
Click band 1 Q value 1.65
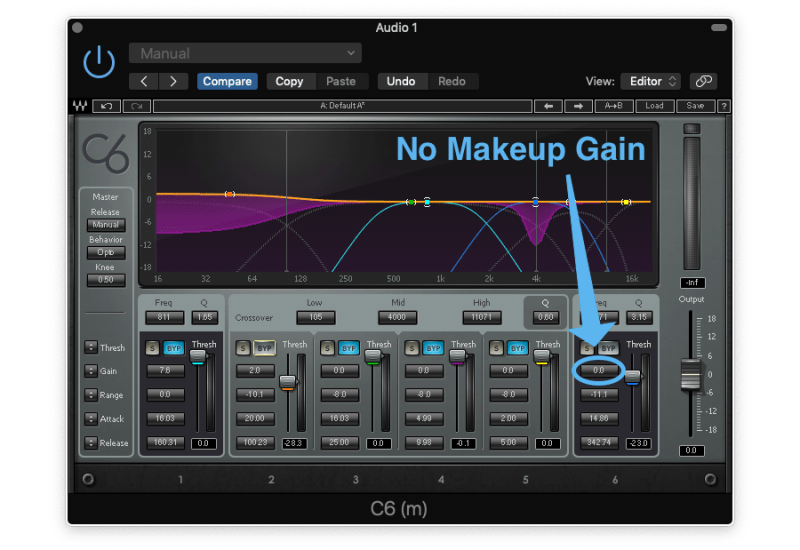(x=205, y=317)
